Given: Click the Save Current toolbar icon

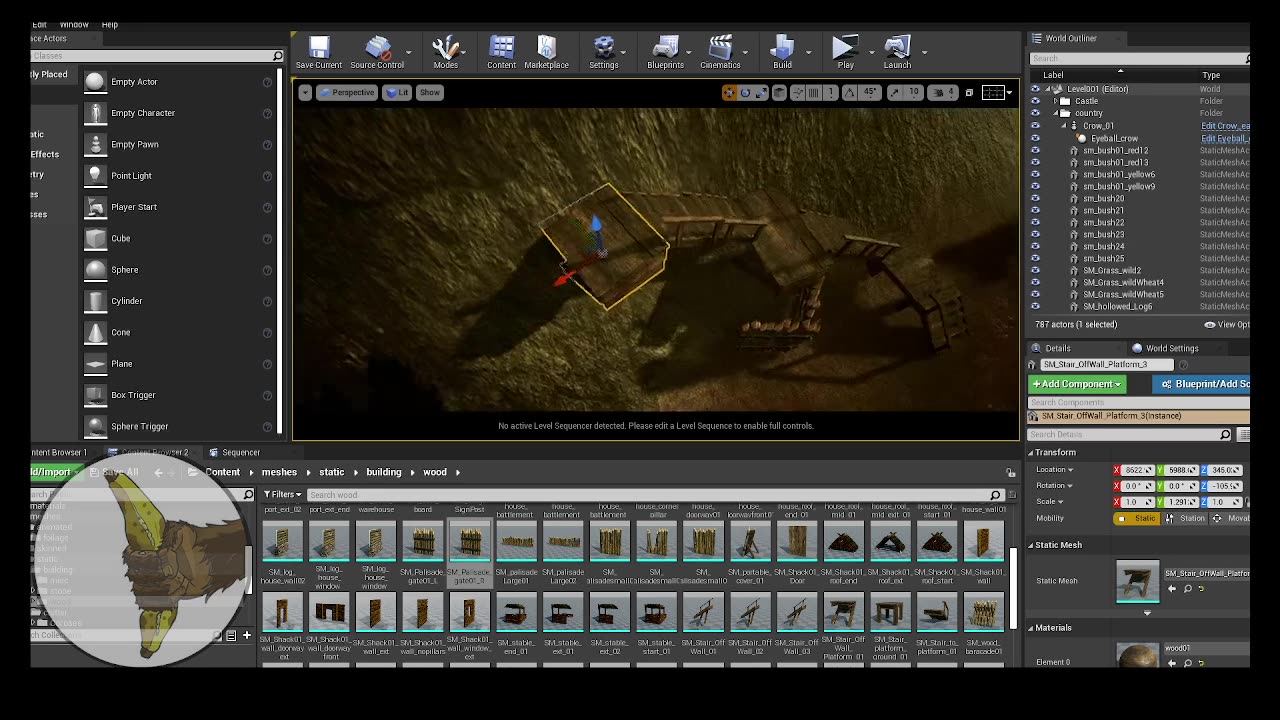Looking at the screenshot, I should (319, 52).
